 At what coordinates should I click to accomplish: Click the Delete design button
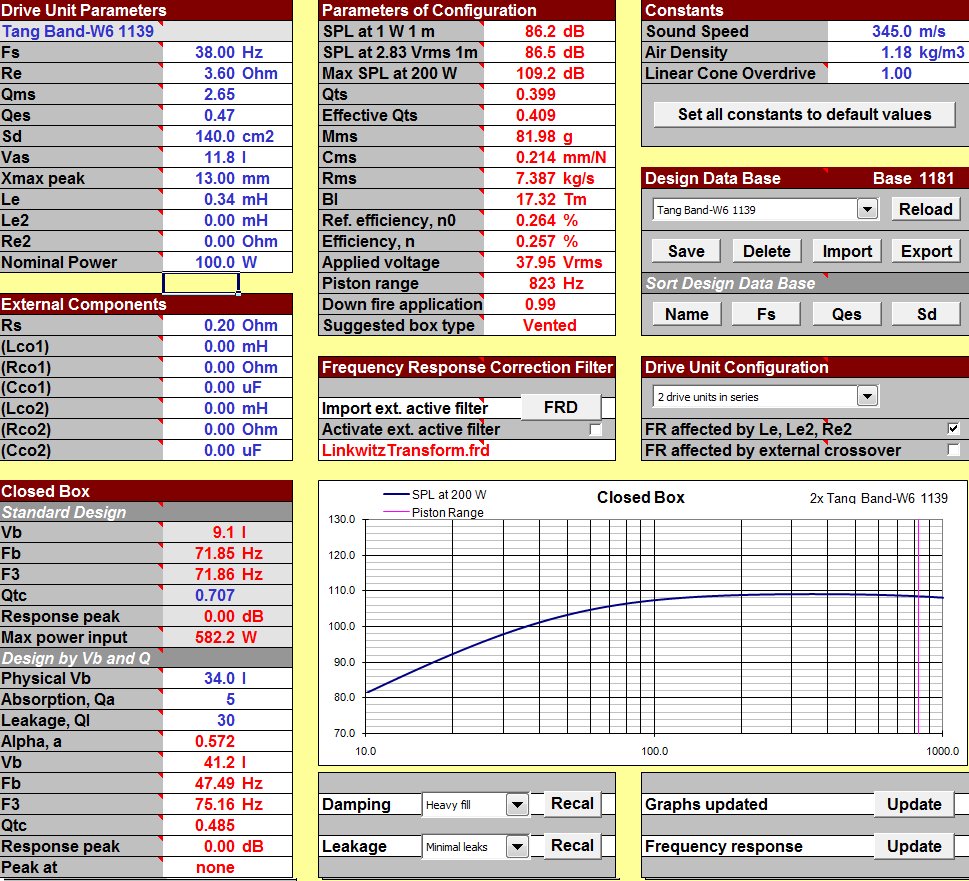(766, 251)
